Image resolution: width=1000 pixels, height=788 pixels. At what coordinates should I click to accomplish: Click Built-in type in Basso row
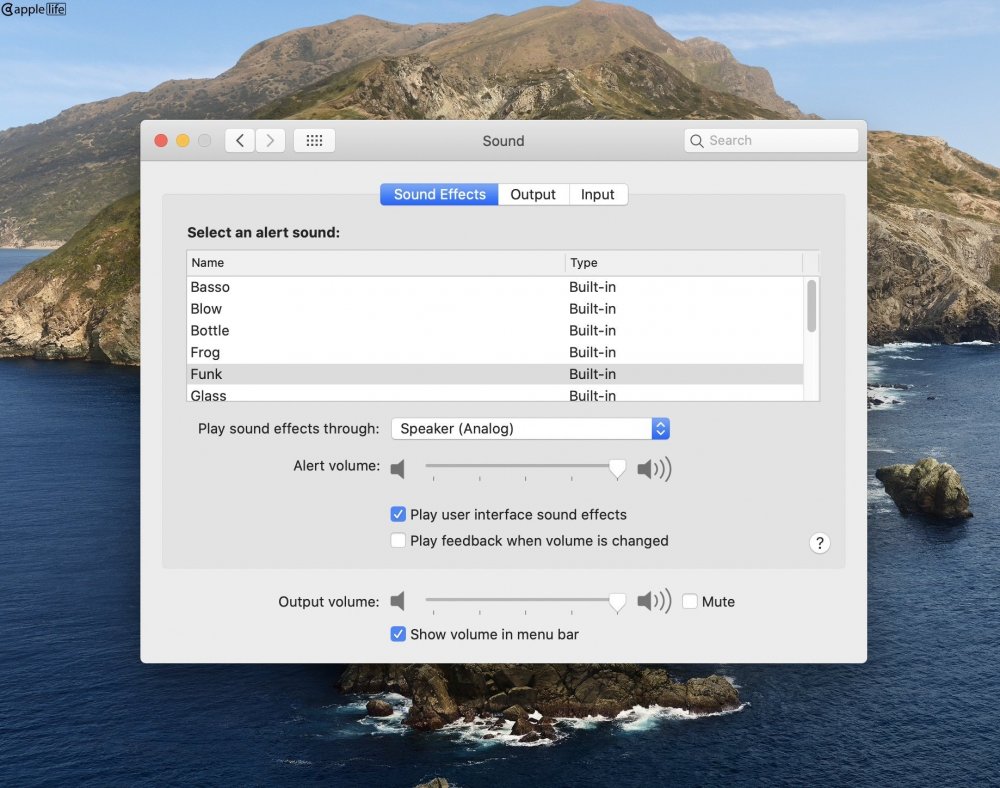[x=592, y=287]
